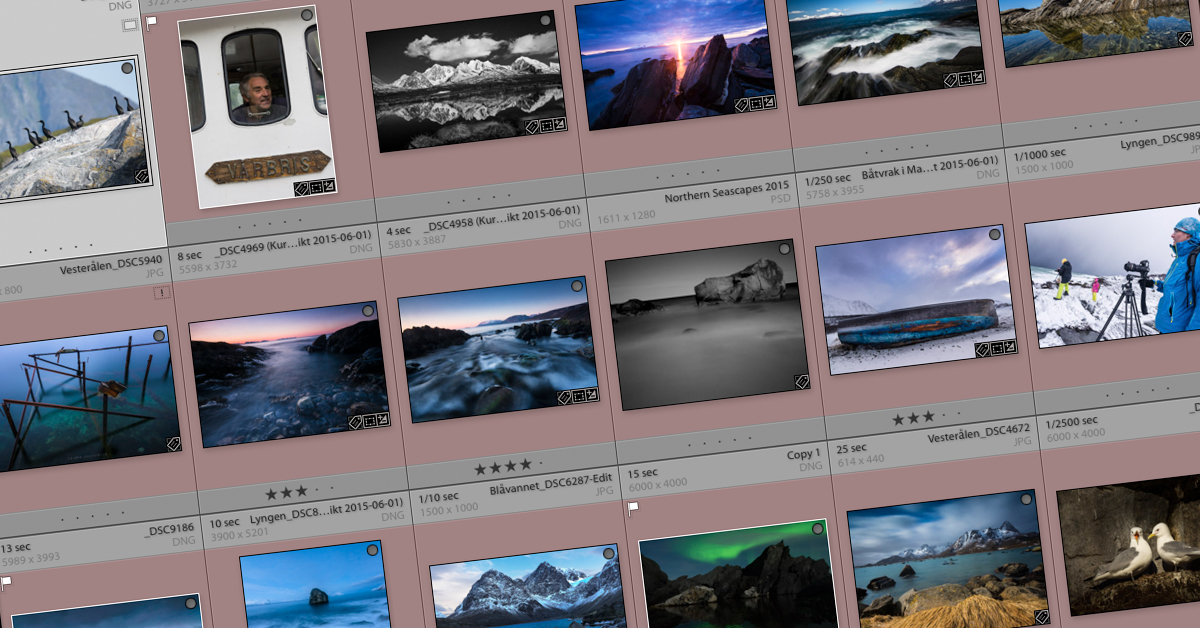The image size is (1200, 628).
Task: Click crop badge on Blåvannet_DSC6287-Edit thumbnail
Action: 577,395
